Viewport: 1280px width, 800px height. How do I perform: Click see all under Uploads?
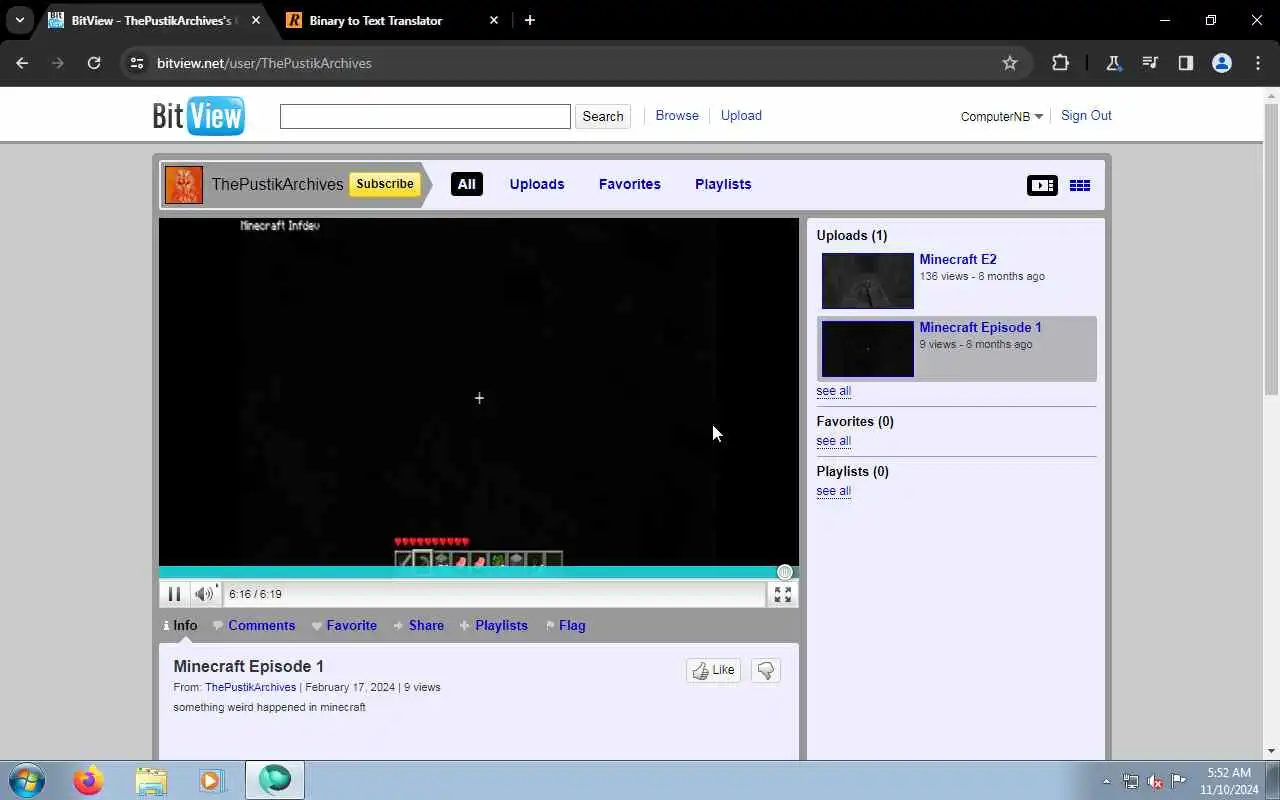pyautogui.click(x=833, y=391)
